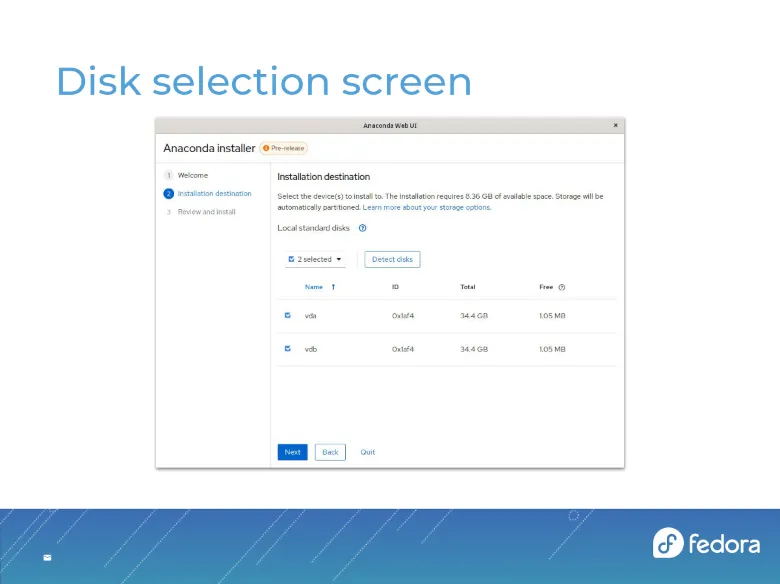
Task: Click the sort arrow next to Name
Action: click(333, 287)
